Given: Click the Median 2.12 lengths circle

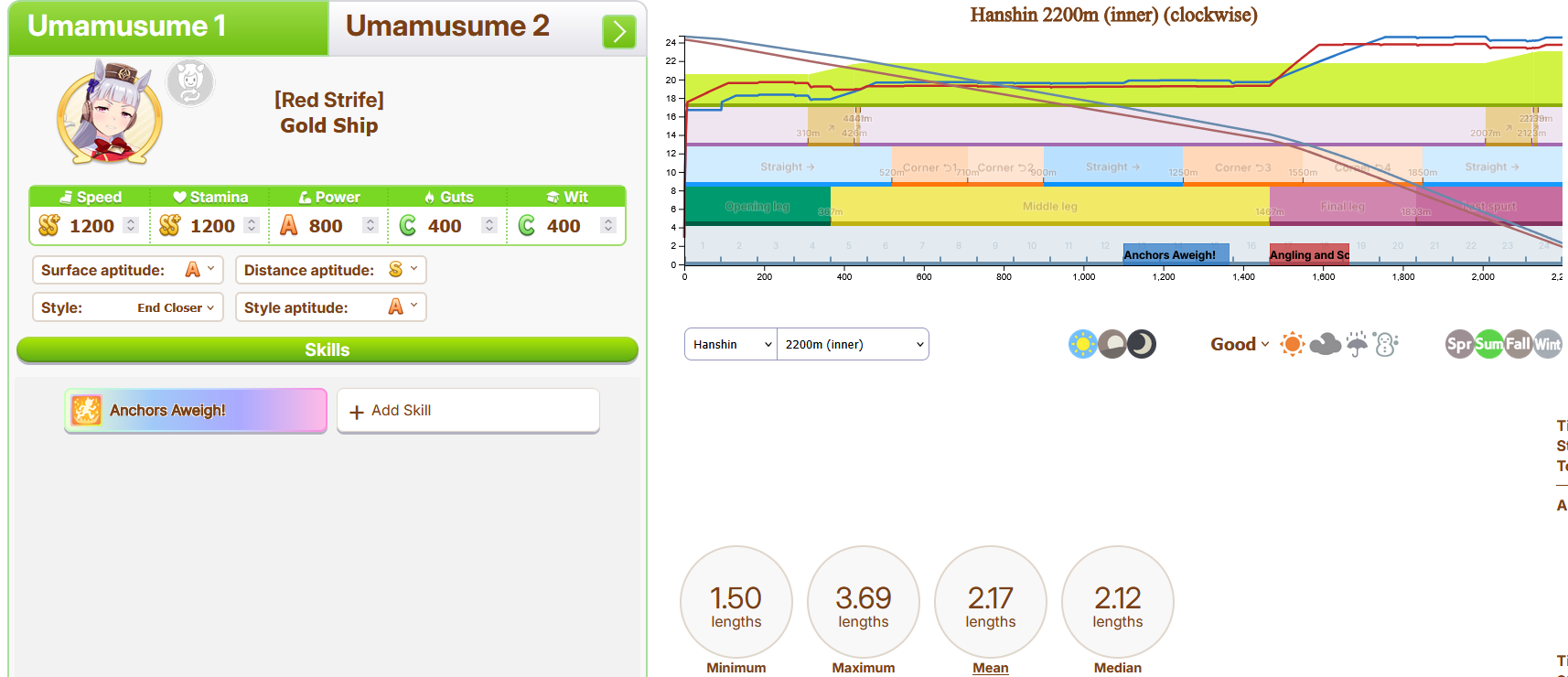Looking at the screenshot, I should [1118, 602].
